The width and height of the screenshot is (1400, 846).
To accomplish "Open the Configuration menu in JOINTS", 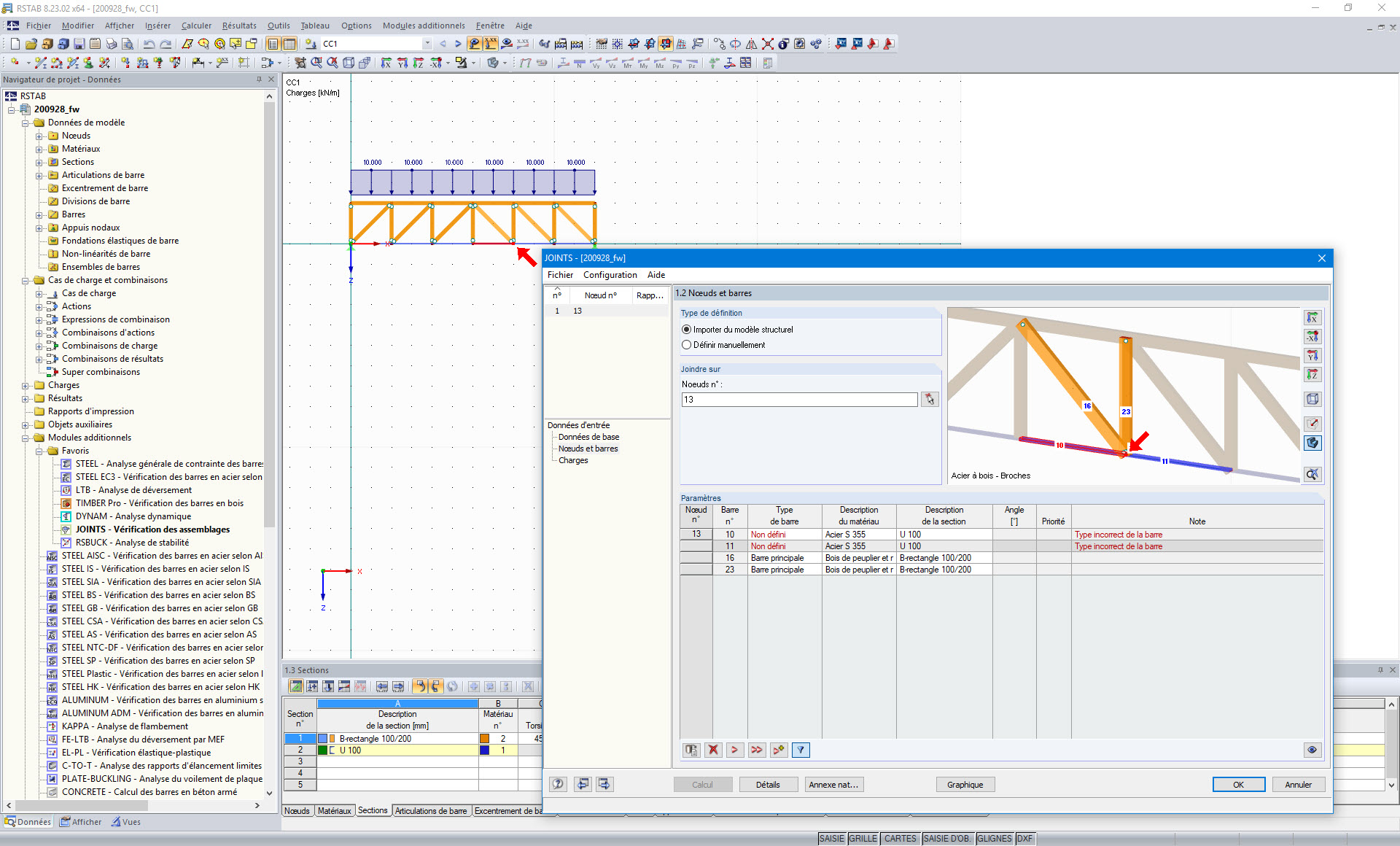I will (x=610, y=275).
